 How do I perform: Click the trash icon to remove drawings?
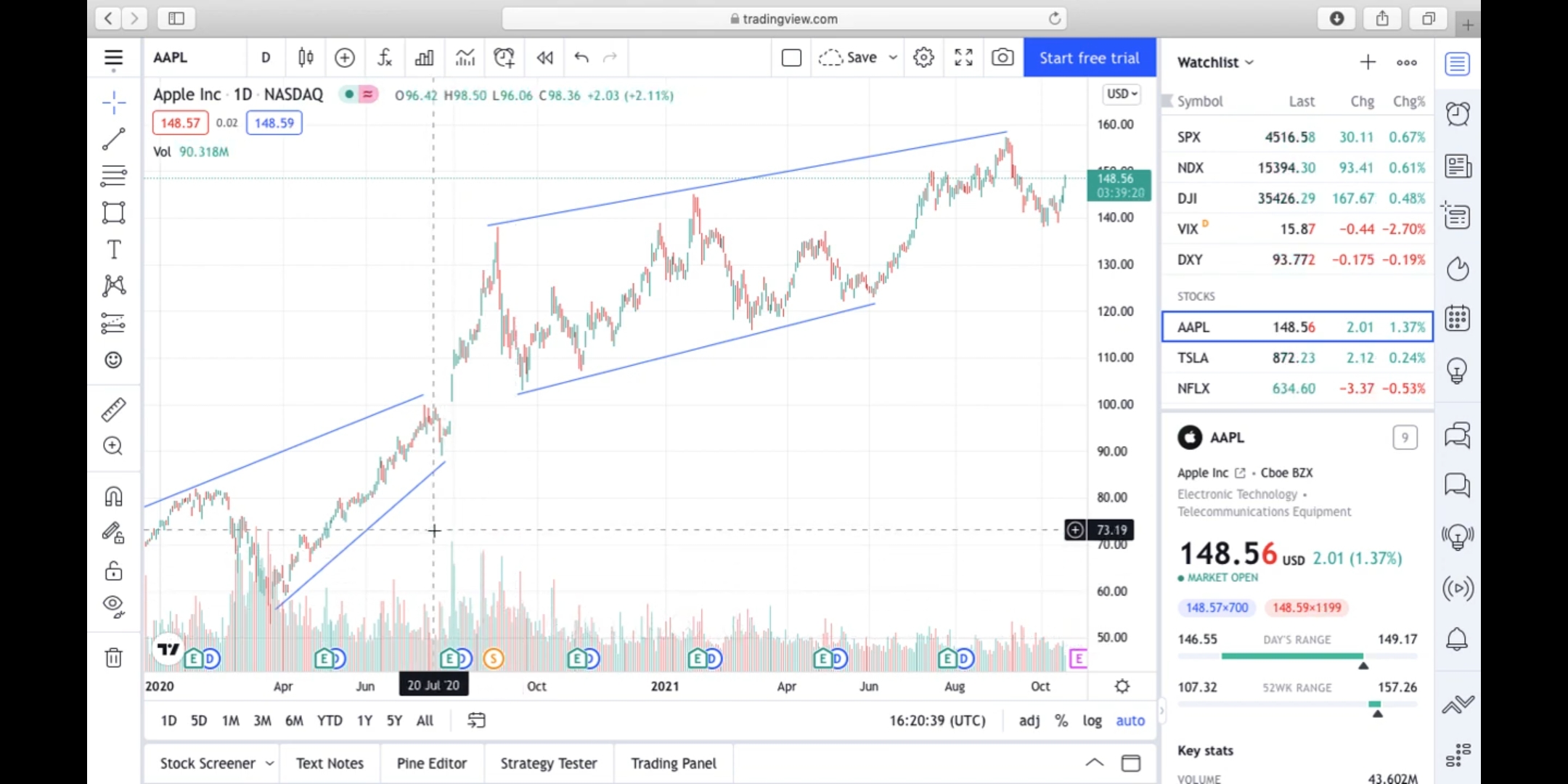113,658
